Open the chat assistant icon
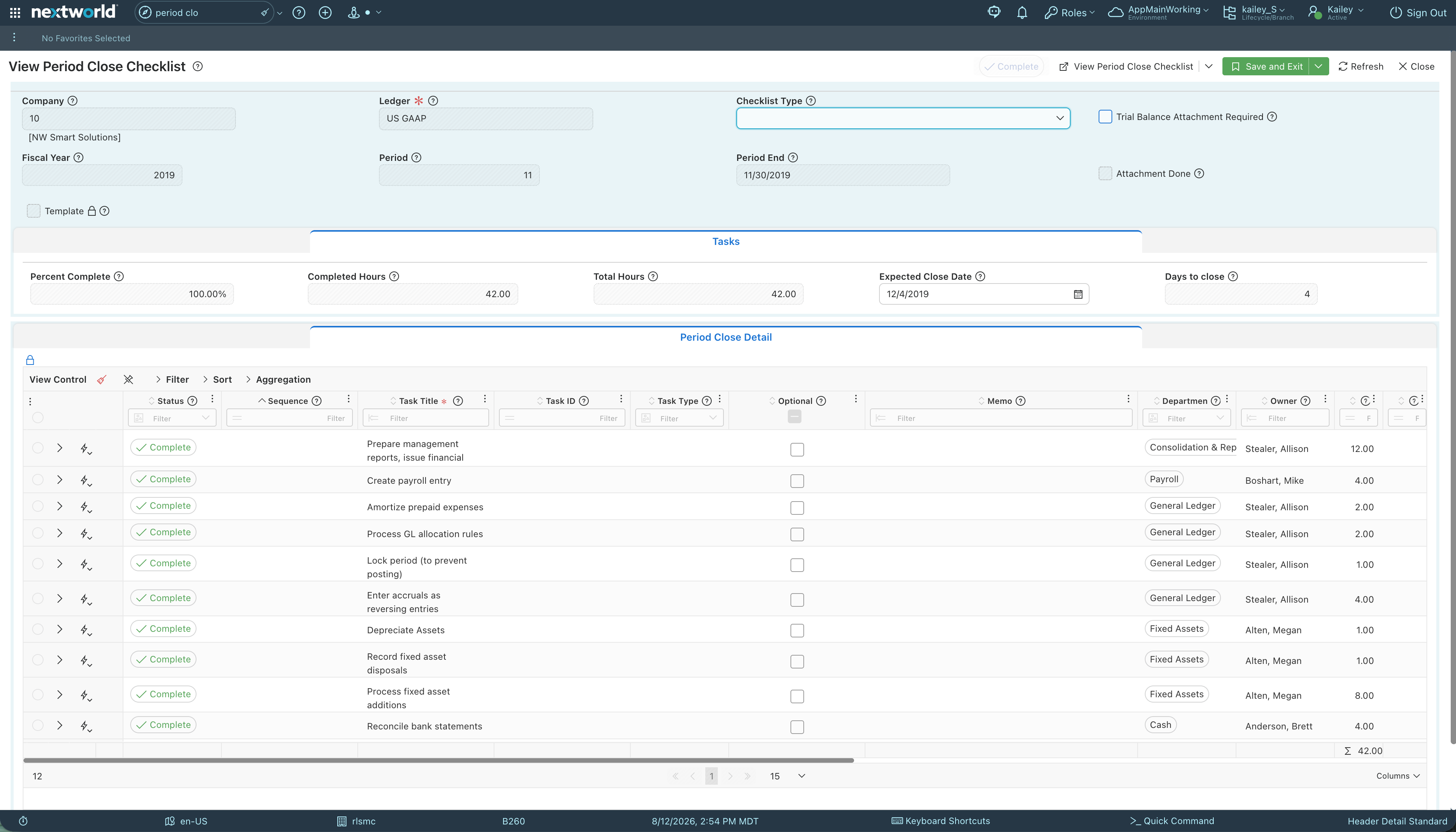Image resolution: width=1456 pixels, height=832 pixels. click(x=994, y=12)
